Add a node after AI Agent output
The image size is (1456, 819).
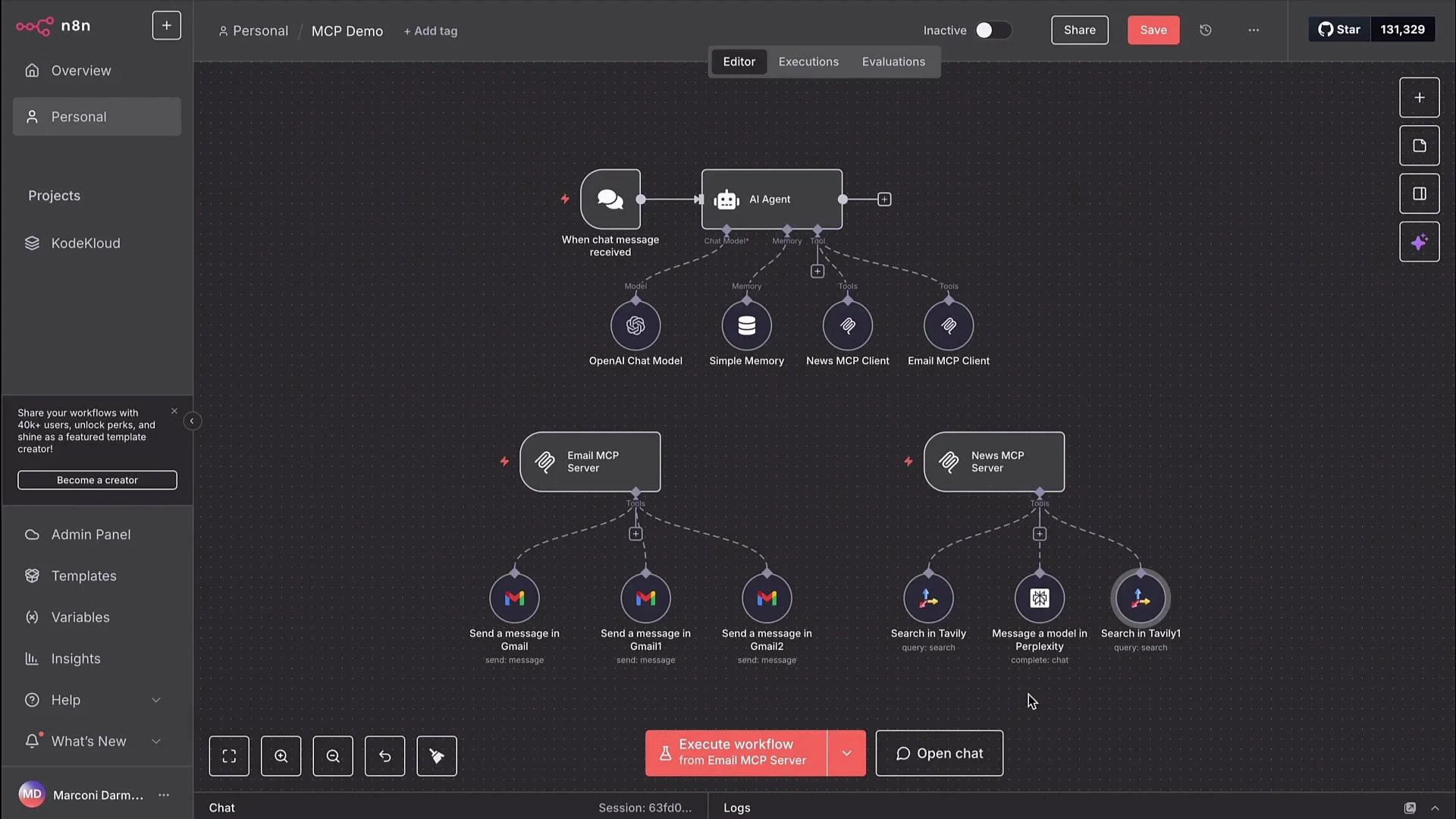884,199
